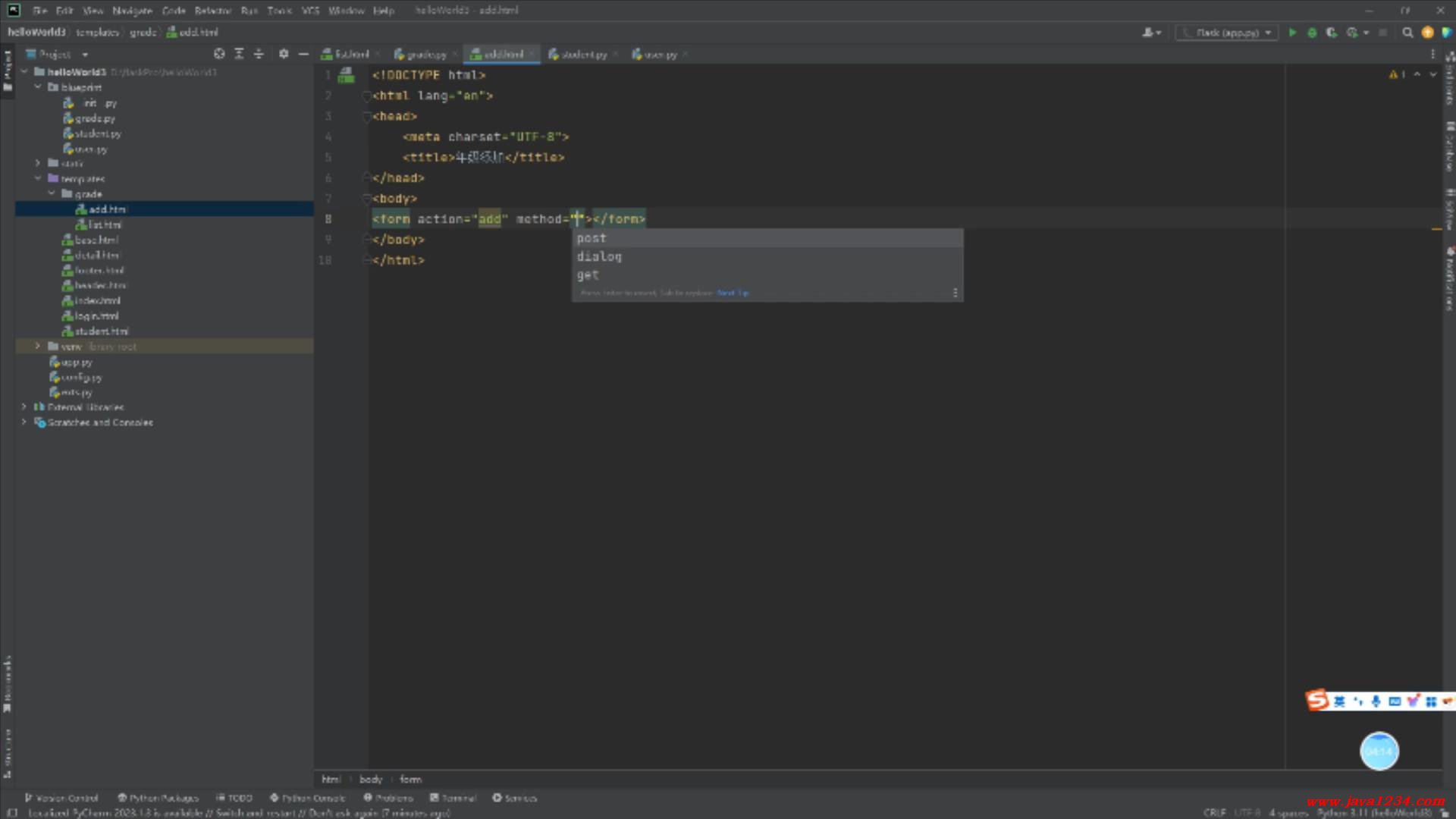Run with coverage icon in toolbar
Viewport: 1456px width, 819px height.
pos(1332,33)
